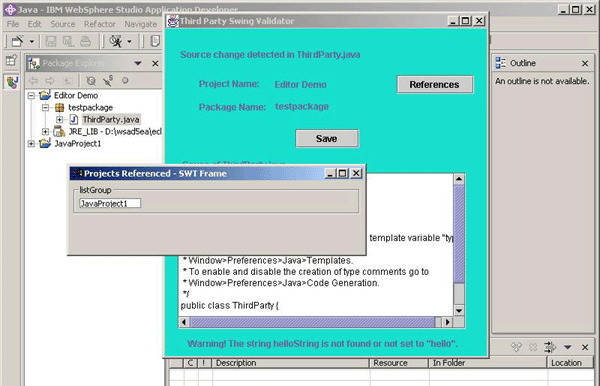This screenshot has width=600, height=386.
Task: Sort tasks by In Folder column
Action: (488, 363)
